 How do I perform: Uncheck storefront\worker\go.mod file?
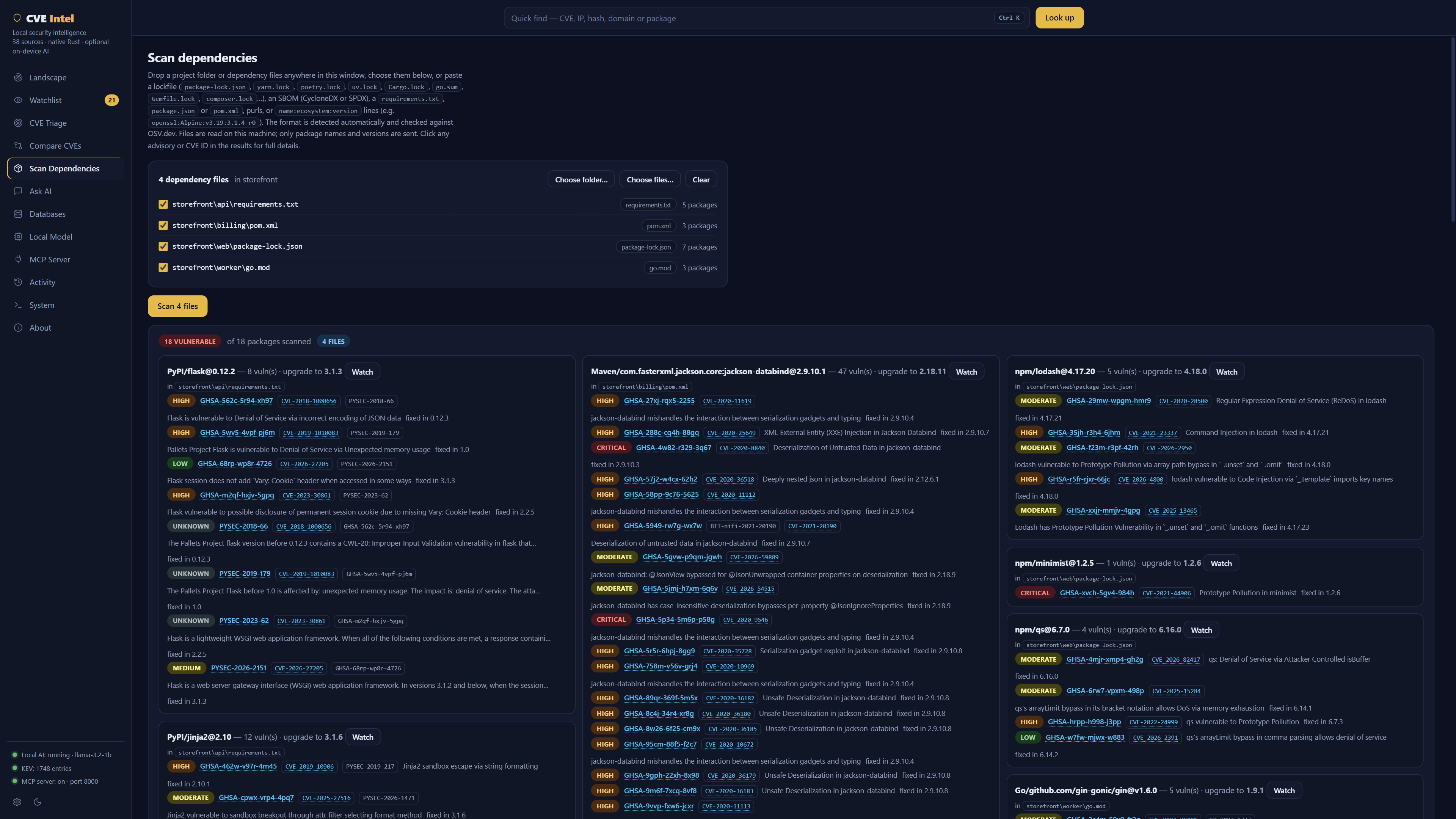163,267
